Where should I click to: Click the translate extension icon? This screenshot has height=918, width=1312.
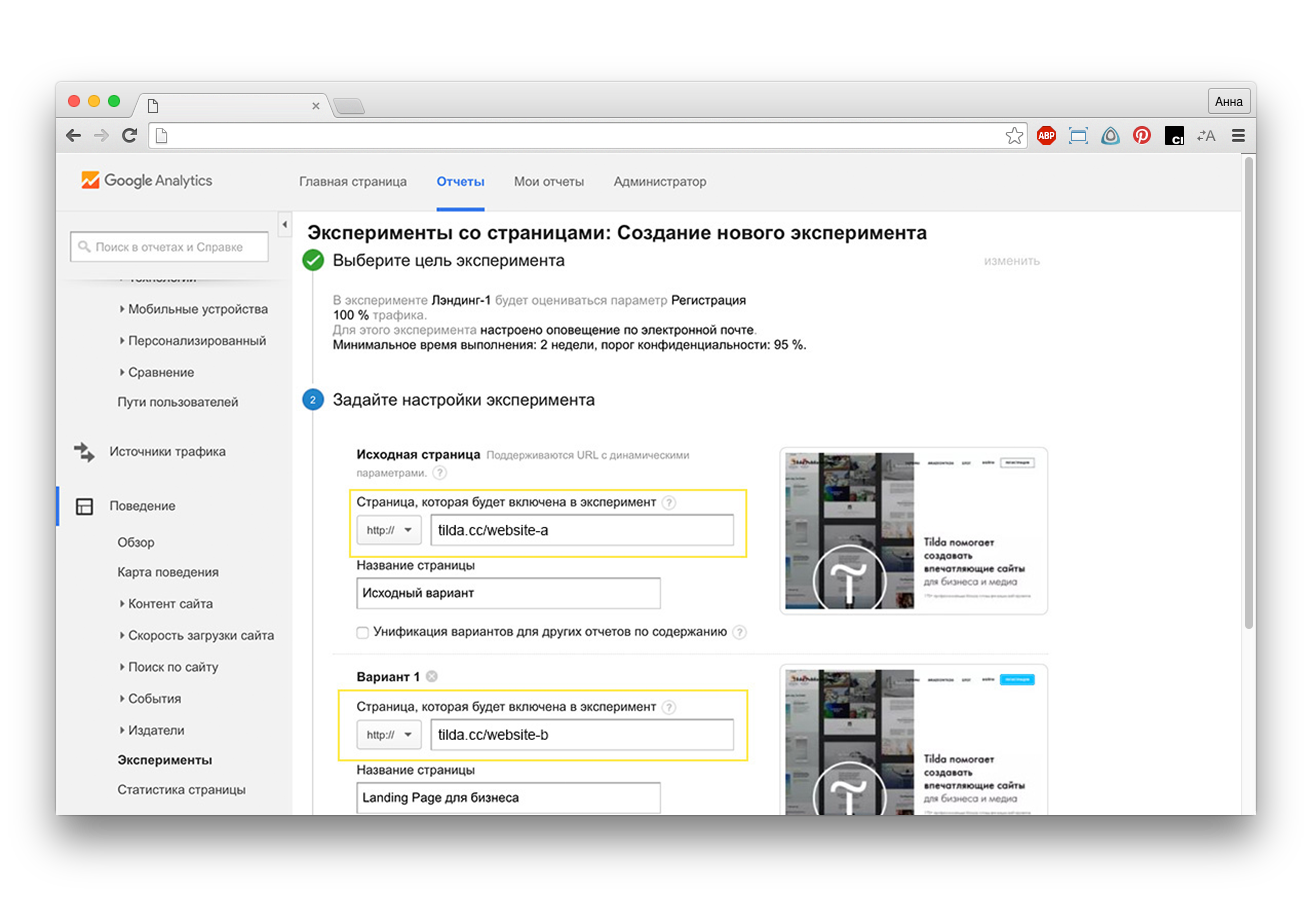point(1206,136)
